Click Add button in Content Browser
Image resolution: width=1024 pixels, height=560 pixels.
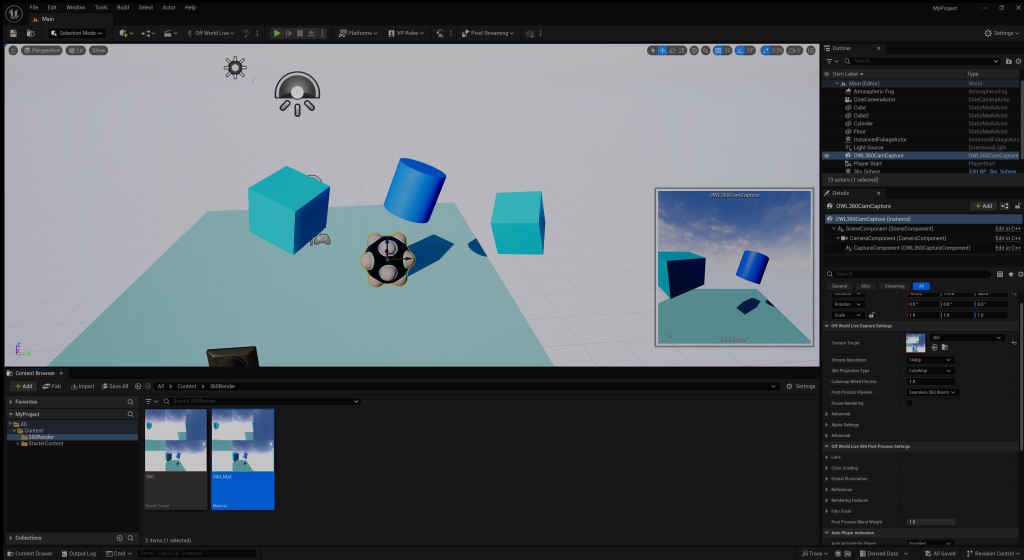23,386
